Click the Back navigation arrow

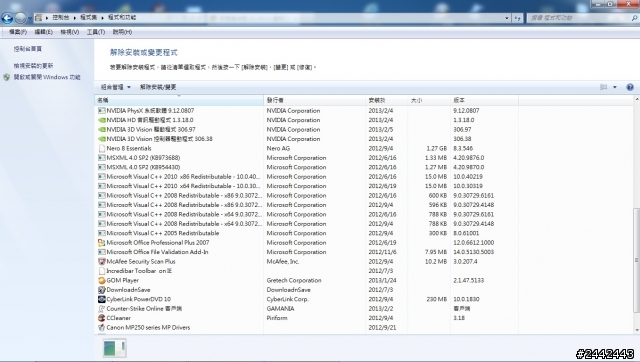(7, 18)
